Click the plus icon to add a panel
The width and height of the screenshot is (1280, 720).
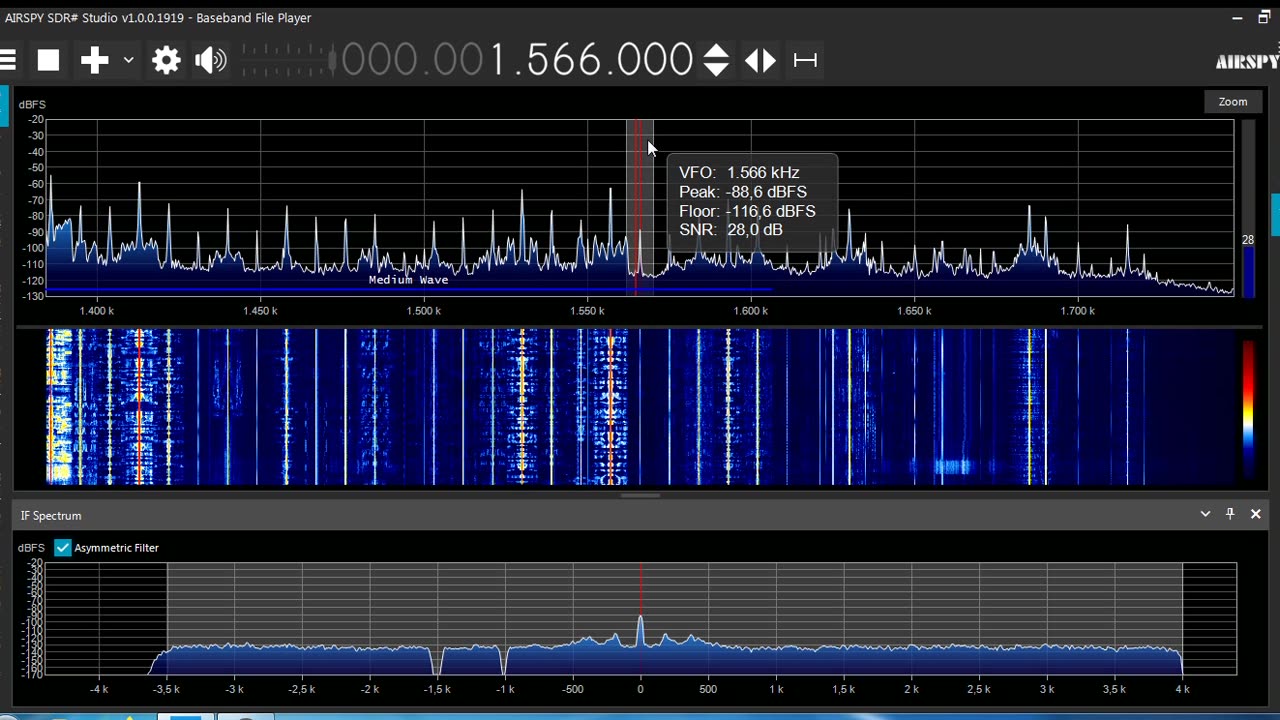coord(94,60)
